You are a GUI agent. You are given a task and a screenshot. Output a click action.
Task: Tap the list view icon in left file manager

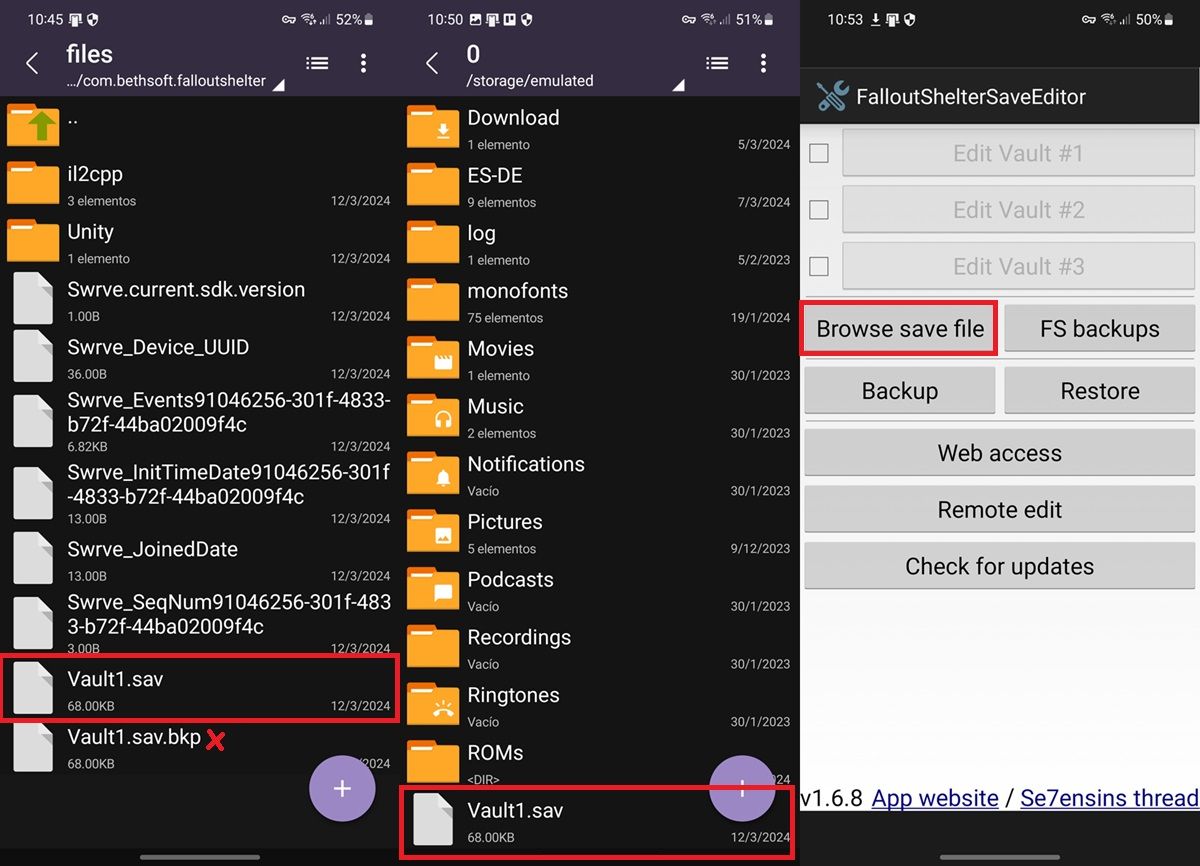(x=317, y=62)
